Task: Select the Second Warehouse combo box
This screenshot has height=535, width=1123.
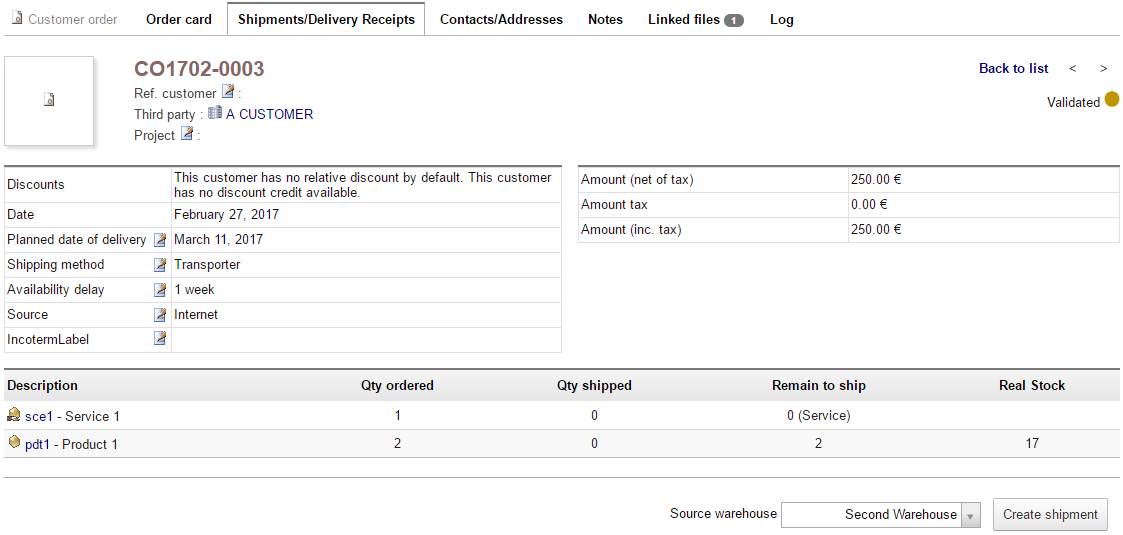Action: (871, 515)
